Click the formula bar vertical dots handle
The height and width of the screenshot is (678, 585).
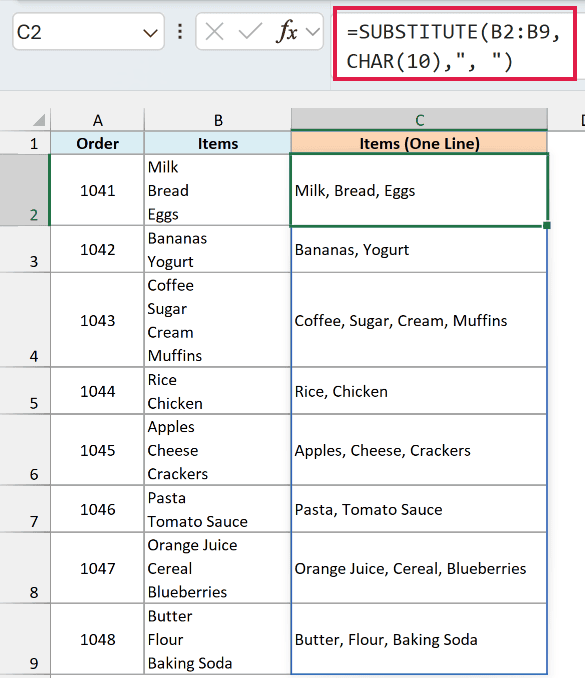[180, 32]
